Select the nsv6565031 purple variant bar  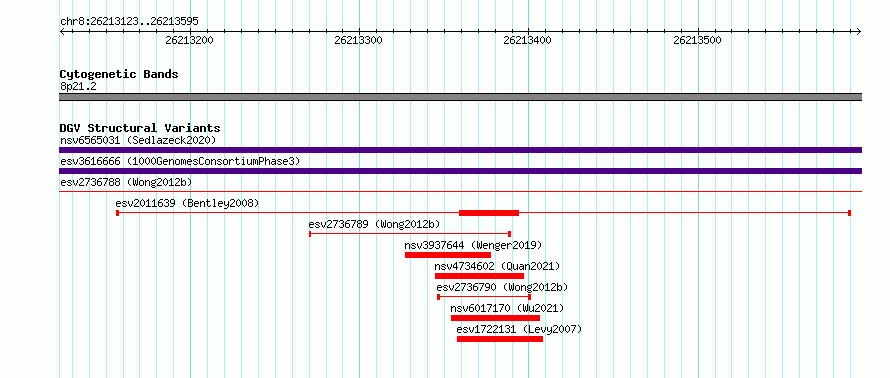coord(460,150)
